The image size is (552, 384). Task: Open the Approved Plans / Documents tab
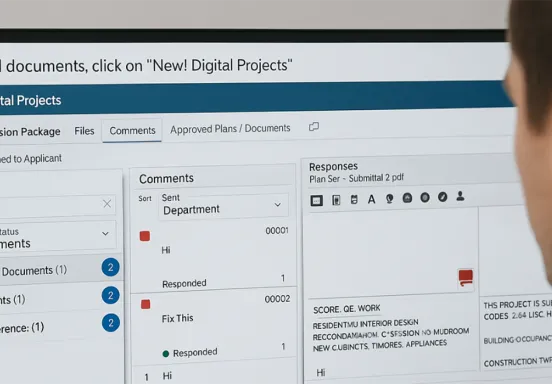230,129
